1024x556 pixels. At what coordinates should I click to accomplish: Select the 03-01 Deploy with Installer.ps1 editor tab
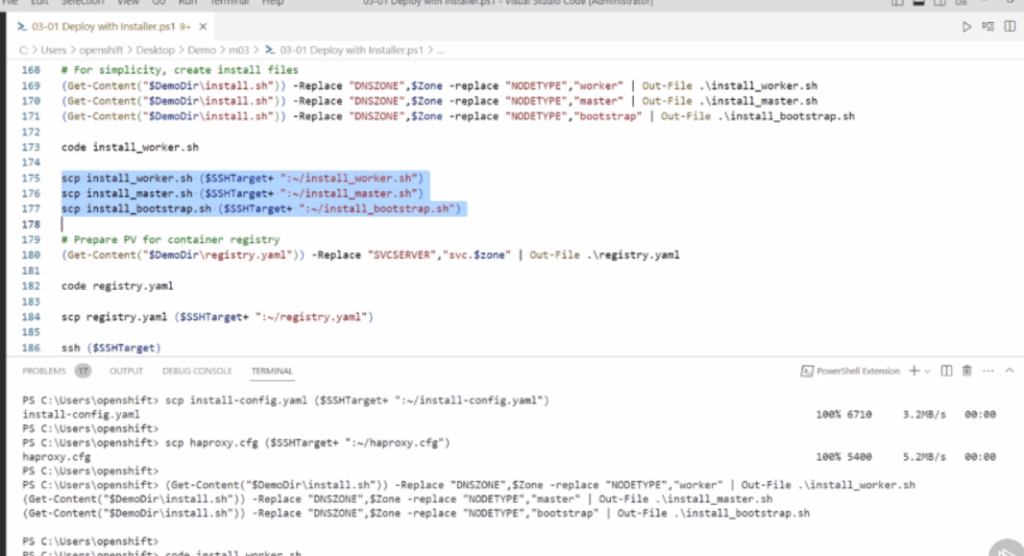[x=112, y=27]
